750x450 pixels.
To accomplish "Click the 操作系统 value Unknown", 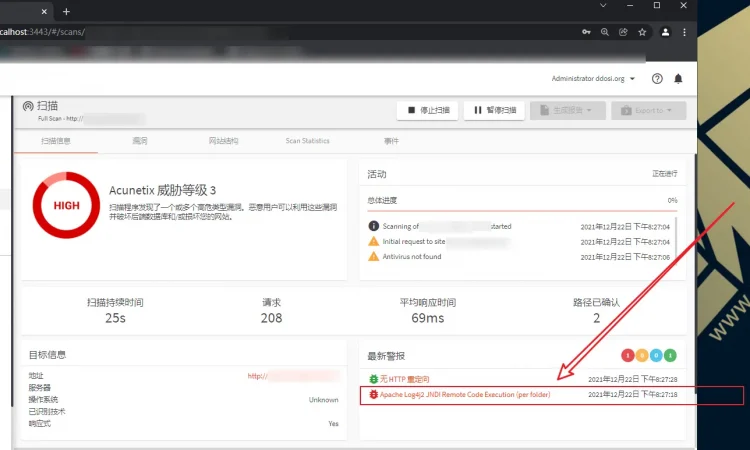I will click(x=323, y=400).
